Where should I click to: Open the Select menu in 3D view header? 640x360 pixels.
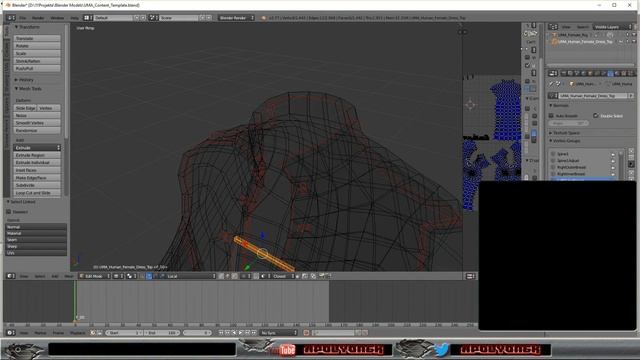tap(40, 276)
